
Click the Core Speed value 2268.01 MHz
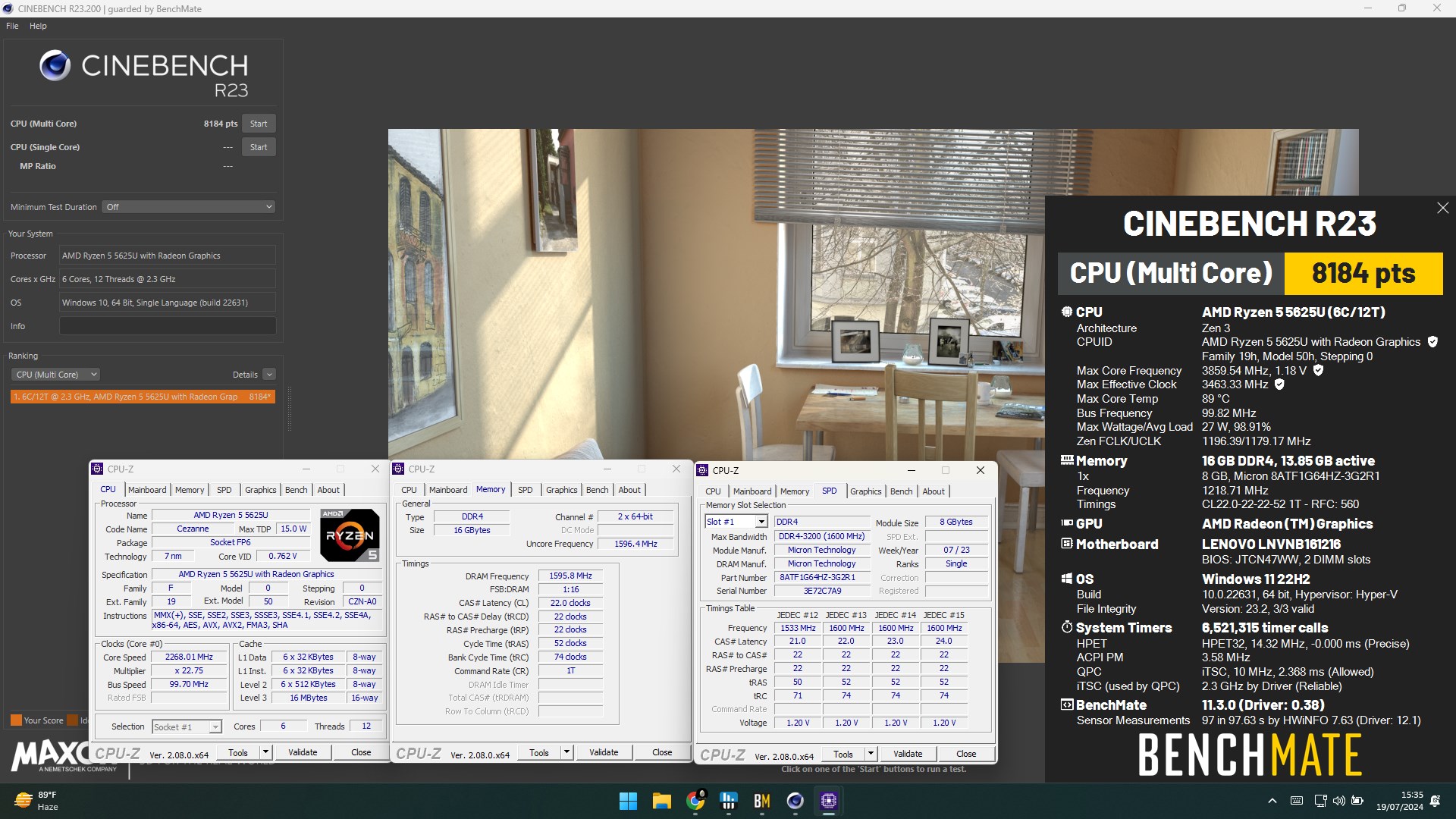point(189,657)
